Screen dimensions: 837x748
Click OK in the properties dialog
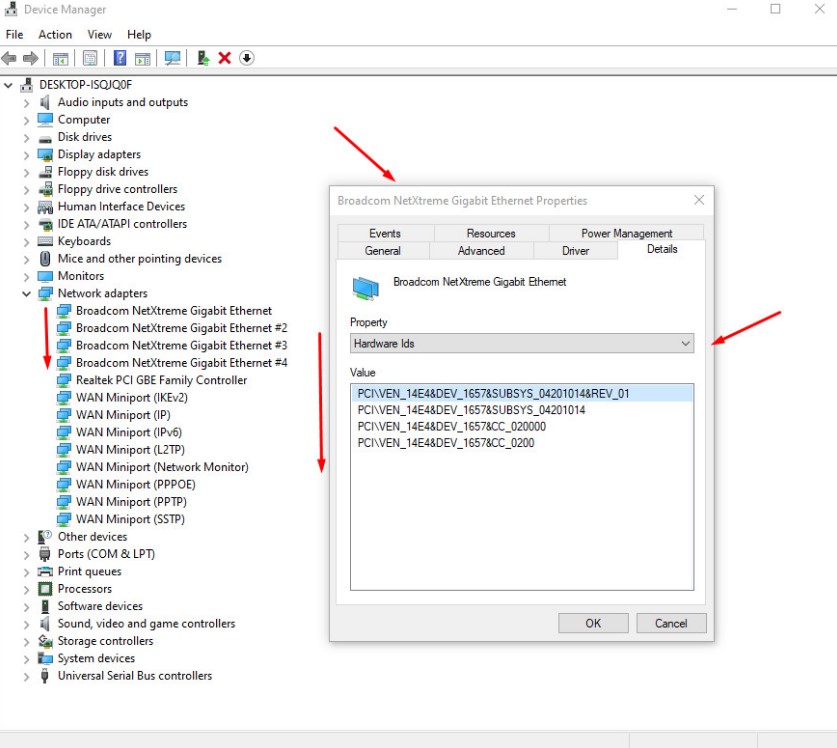(593, 623)
